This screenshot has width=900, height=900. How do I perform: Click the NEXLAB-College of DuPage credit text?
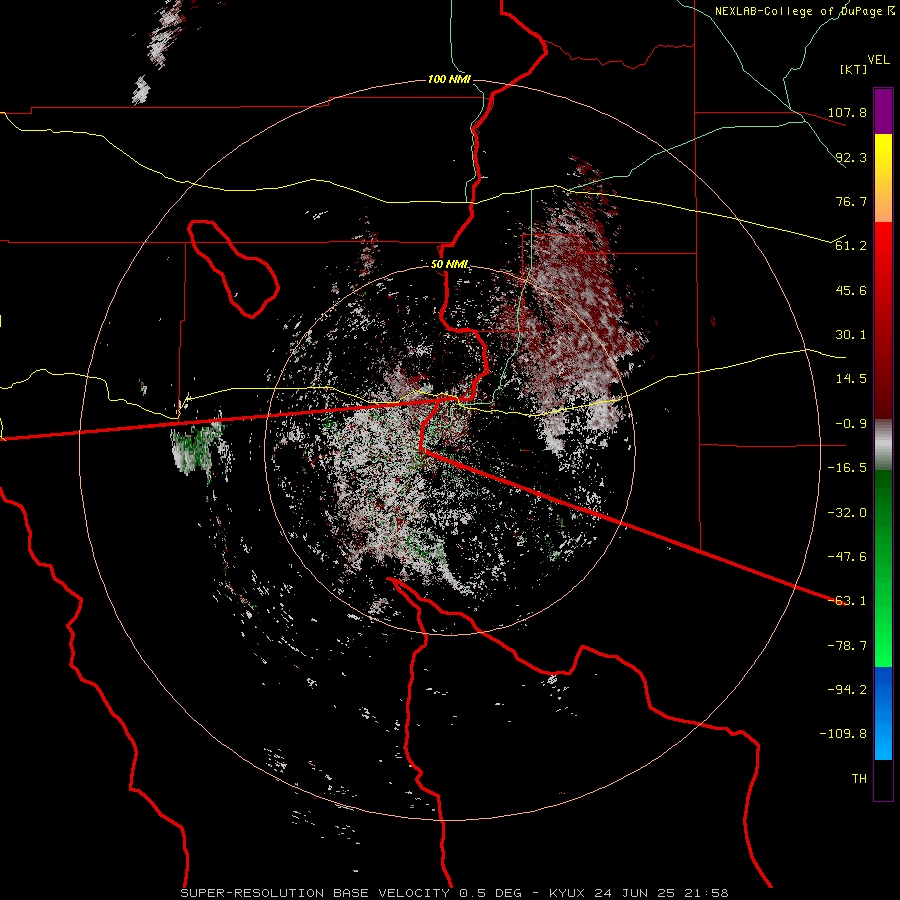(x=804, y=11)
